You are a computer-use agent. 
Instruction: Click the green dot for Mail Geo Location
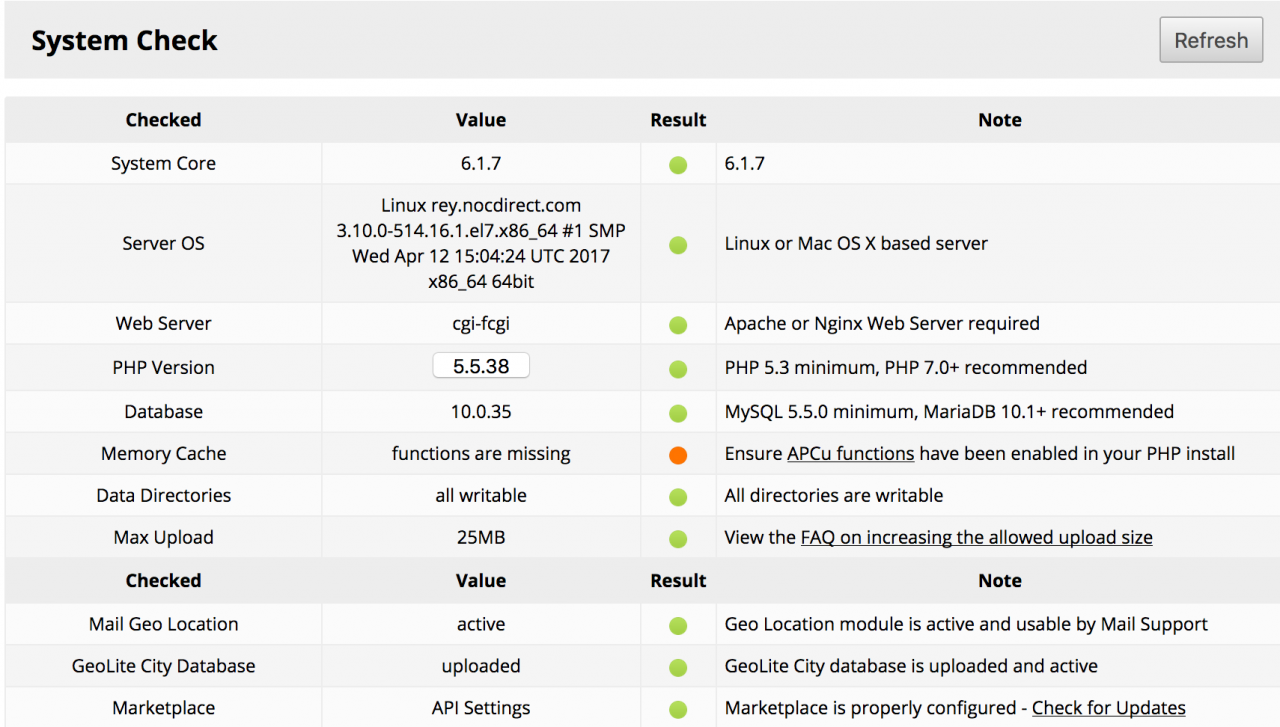[678, 626]
